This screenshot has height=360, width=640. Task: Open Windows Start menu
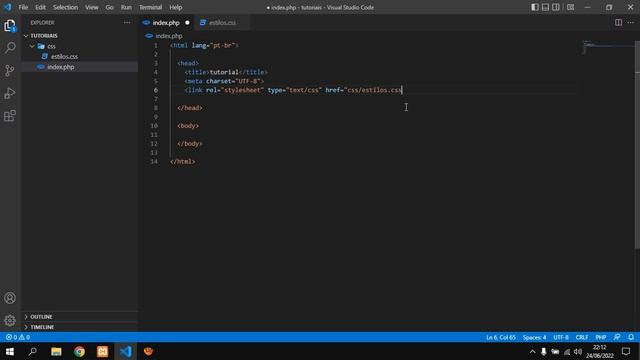pos(10,351)
